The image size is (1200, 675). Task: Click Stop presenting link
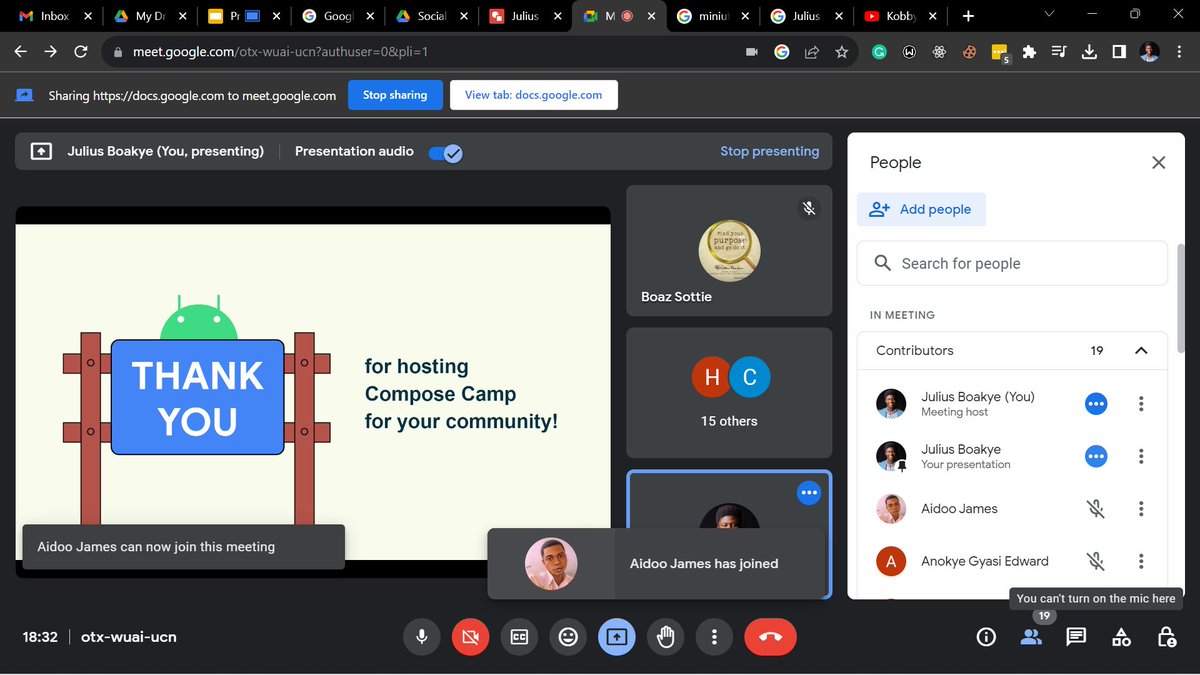[769, 151]
